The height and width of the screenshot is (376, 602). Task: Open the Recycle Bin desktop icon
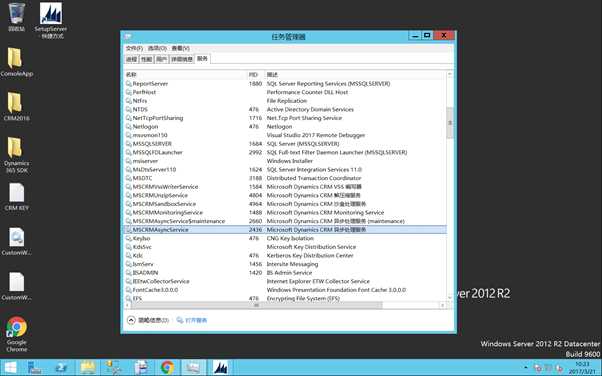coord(17,17)
